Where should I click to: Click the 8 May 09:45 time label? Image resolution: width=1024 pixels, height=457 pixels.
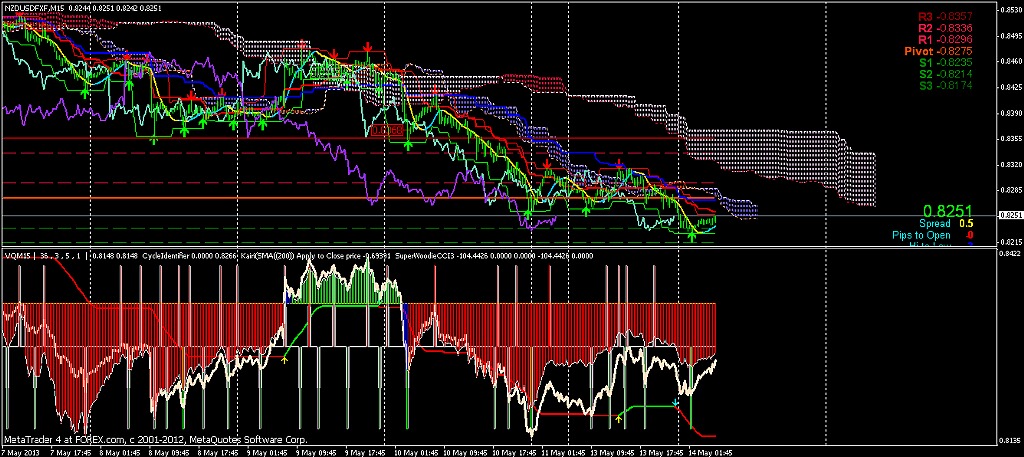point(168,452)
